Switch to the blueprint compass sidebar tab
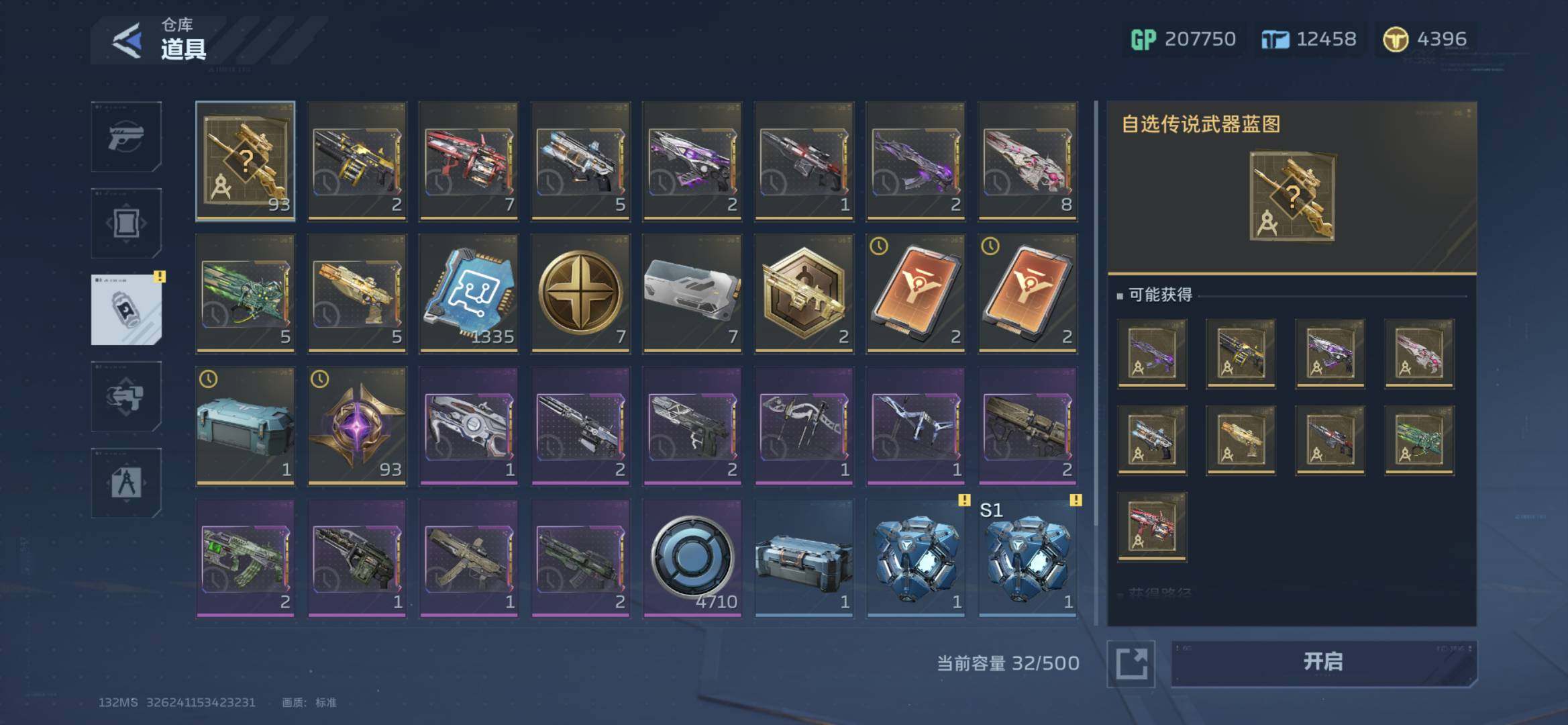 pos(126,483)
